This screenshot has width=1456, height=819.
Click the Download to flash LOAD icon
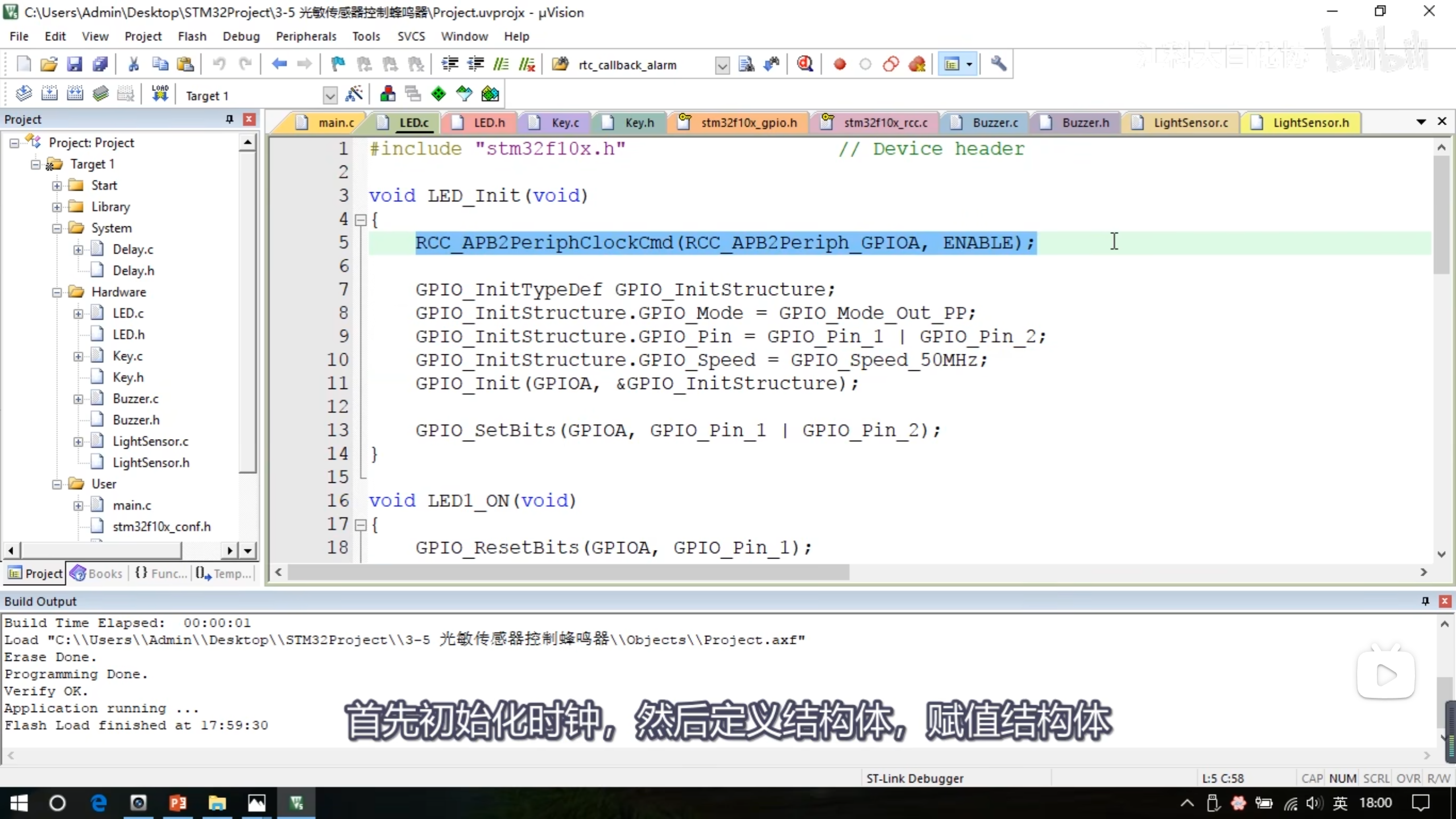click(x=160, y=94)
